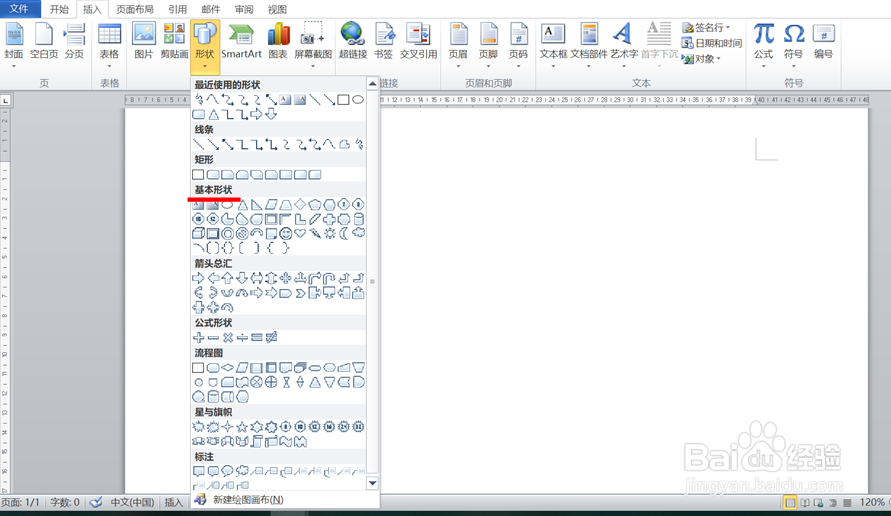The width and height of the screenshot is (891, 516).
Task: Switch to the 页面布局 page layout tab
Action: click(x=135, y=9)
